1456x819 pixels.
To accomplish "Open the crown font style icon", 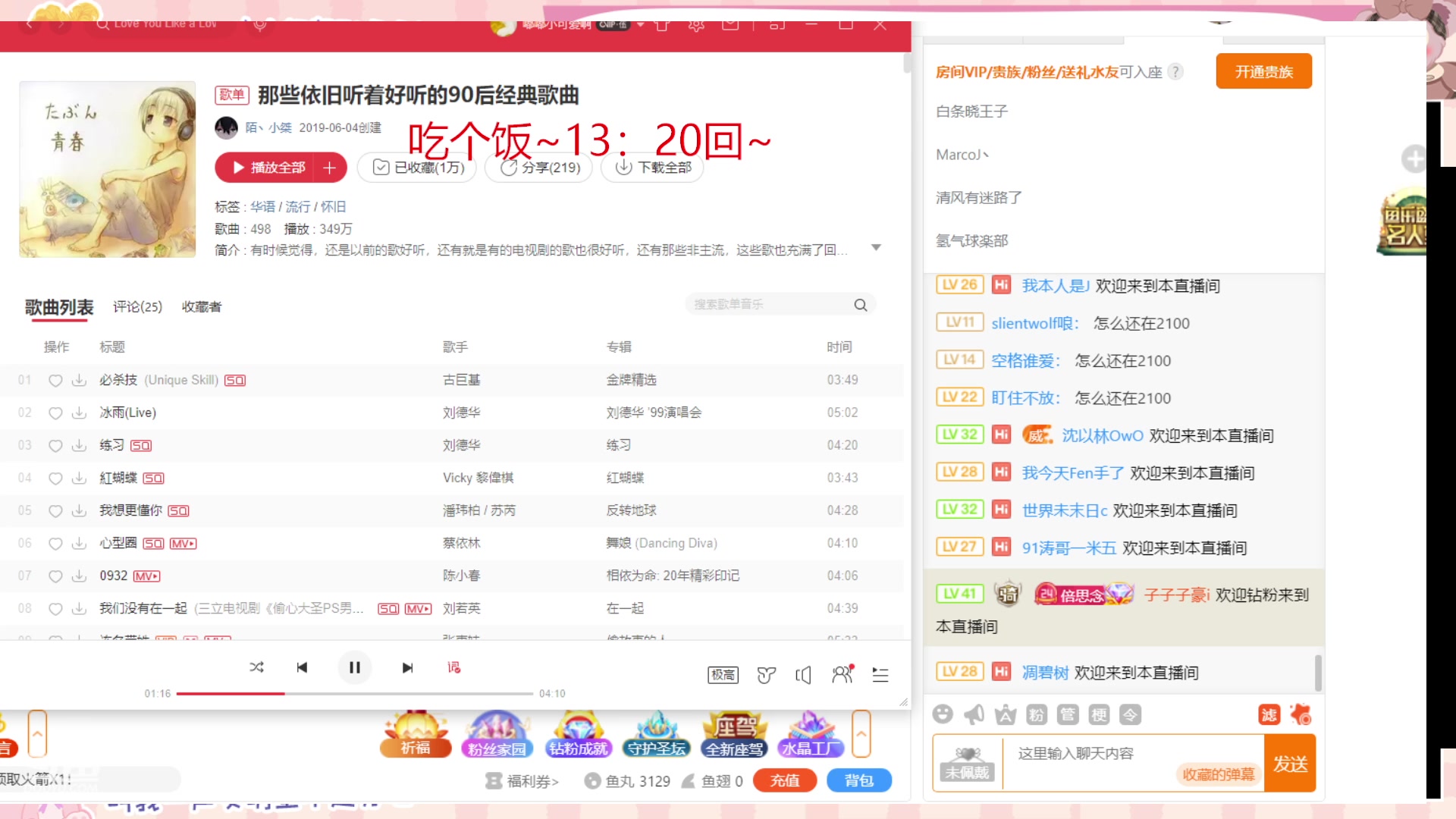I will (1006, 714).
